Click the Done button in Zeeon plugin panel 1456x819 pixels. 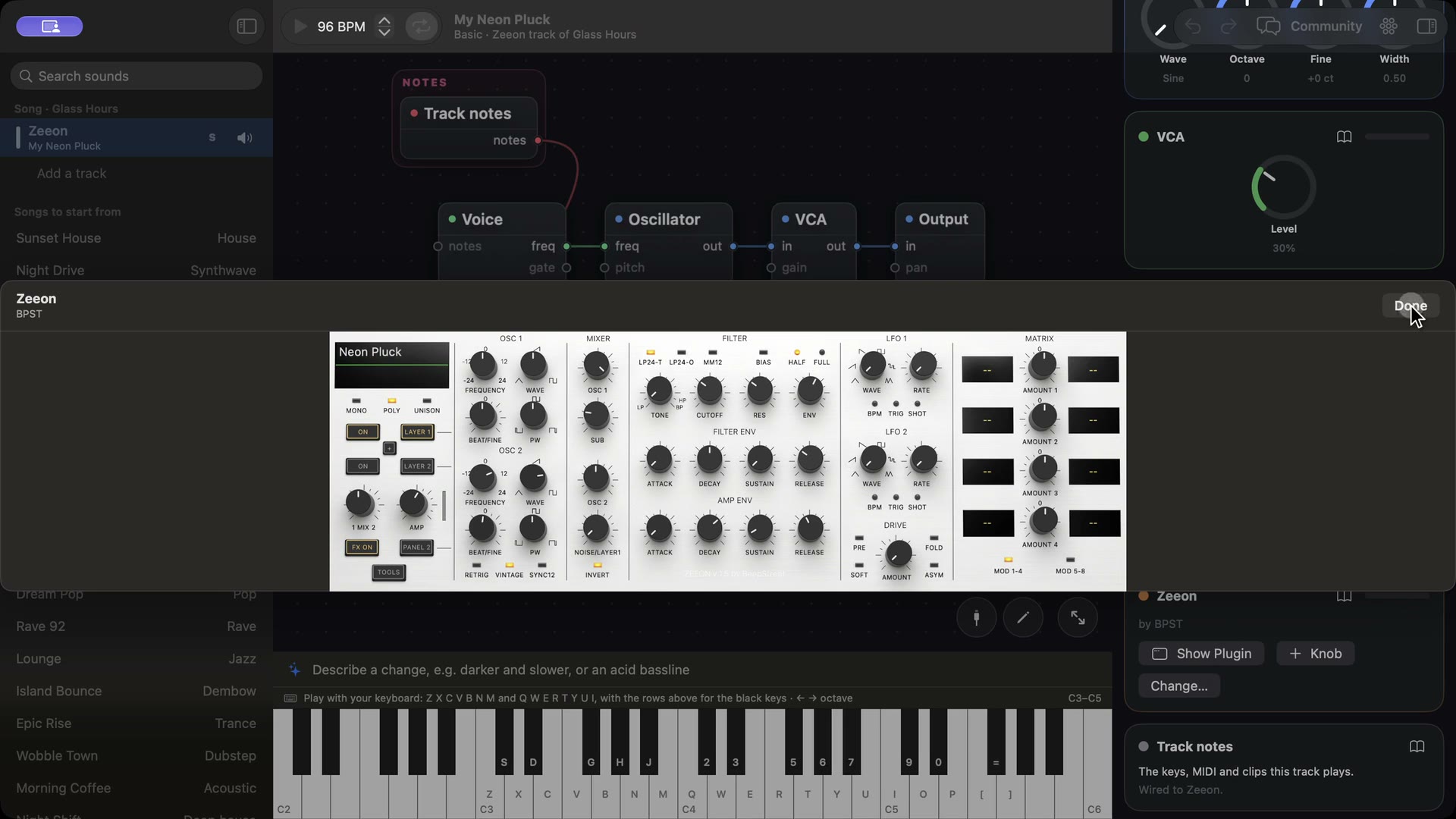point(1410,306)
